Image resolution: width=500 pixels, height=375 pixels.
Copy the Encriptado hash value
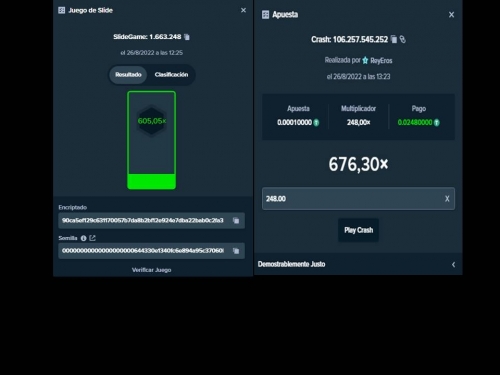point(236,221)
